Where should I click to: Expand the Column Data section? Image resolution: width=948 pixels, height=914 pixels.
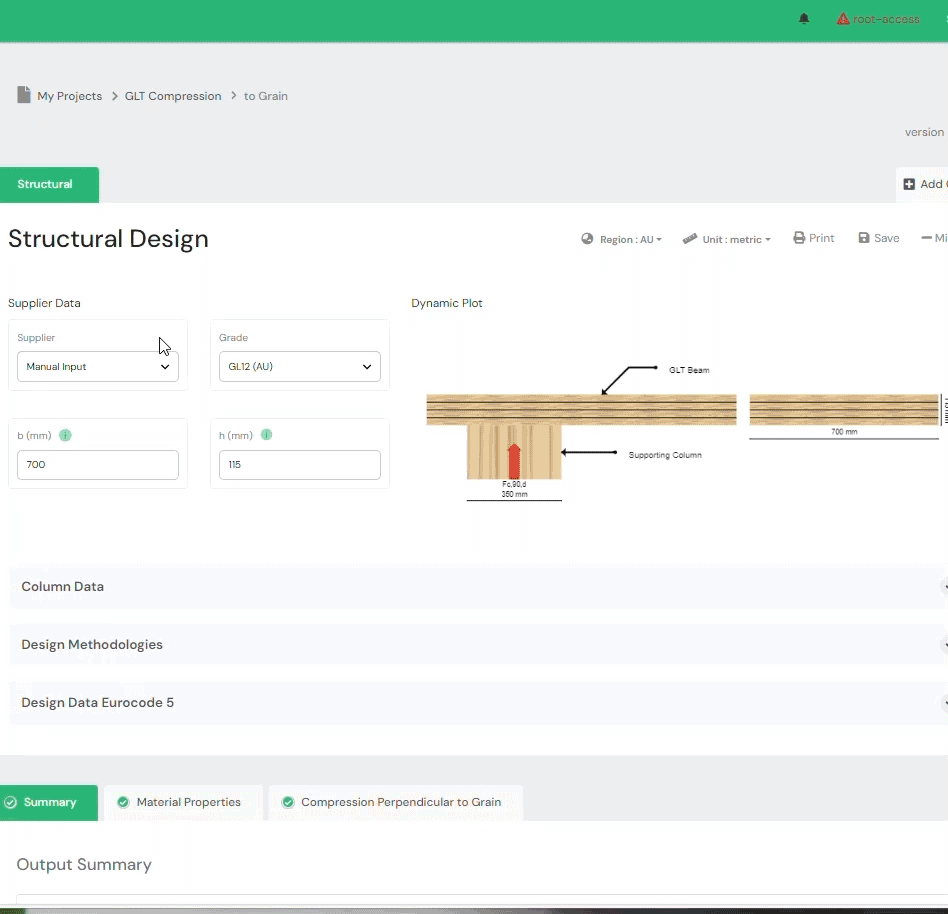(62, 587)
